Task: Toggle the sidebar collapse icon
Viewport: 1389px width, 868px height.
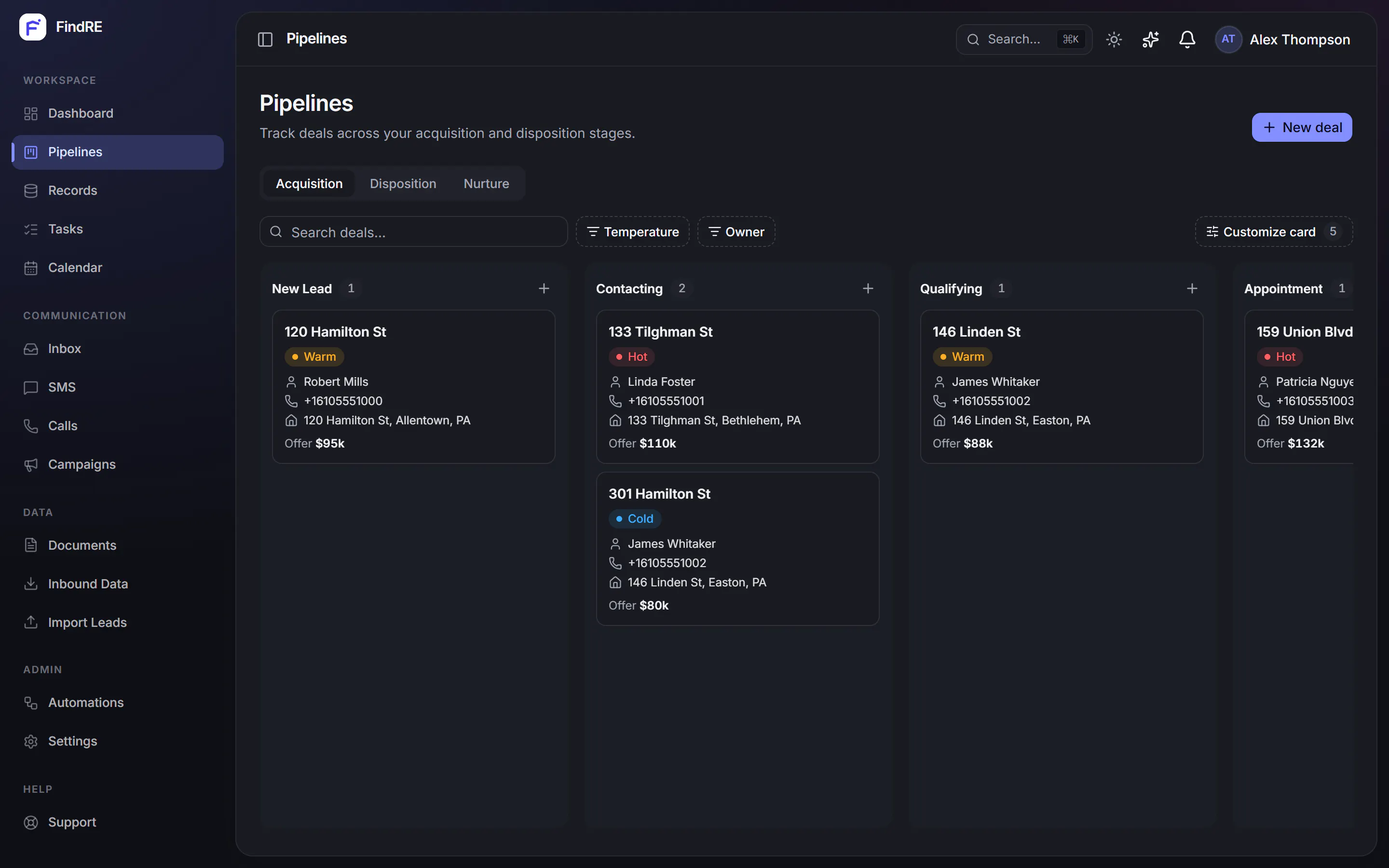Action: pyautogui.click(x=265, y=39)
